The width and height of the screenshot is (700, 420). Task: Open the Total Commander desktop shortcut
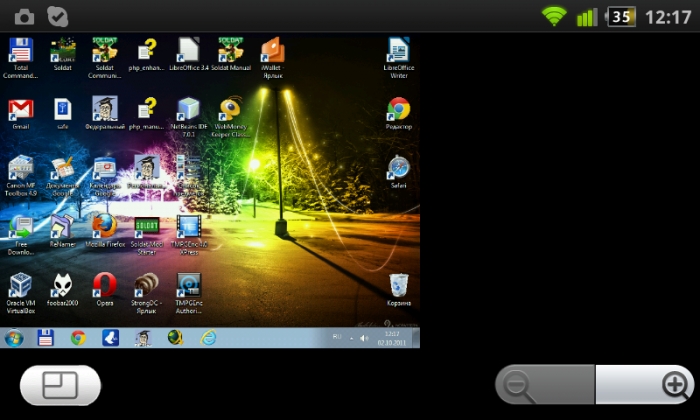[x=21, y=58]
